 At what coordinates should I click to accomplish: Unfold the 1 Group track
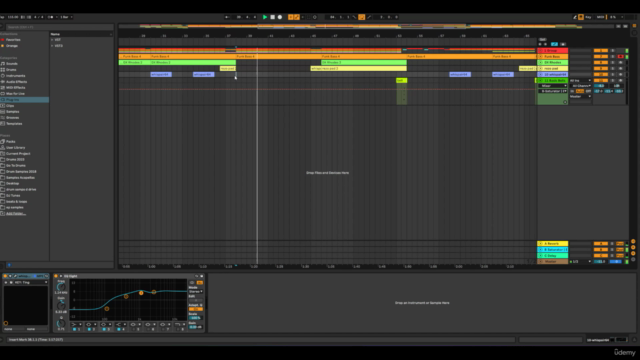pyautogui.click(x=540, y=51)
